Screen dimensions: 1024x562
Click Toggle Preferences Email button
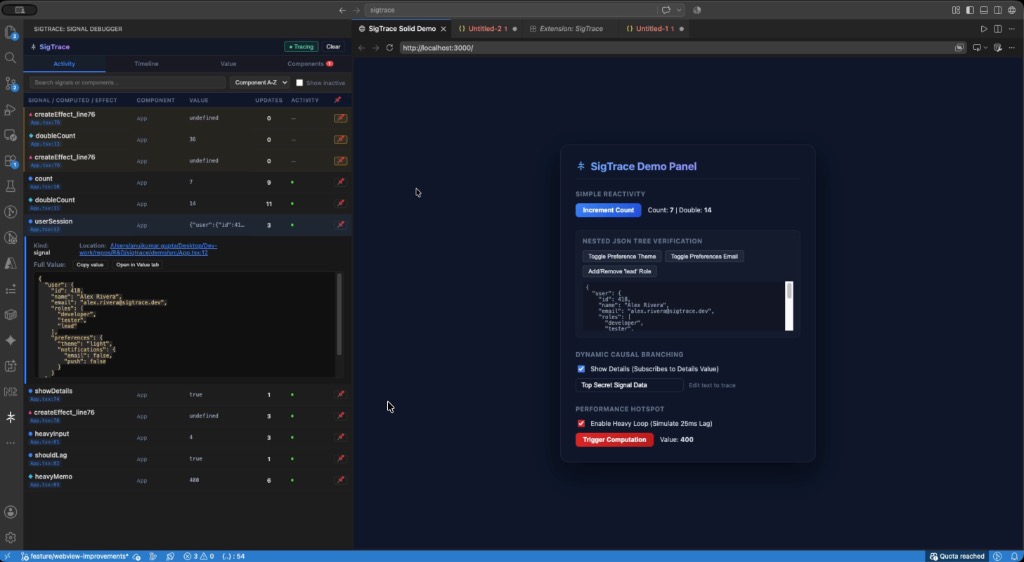click(704, 257)
